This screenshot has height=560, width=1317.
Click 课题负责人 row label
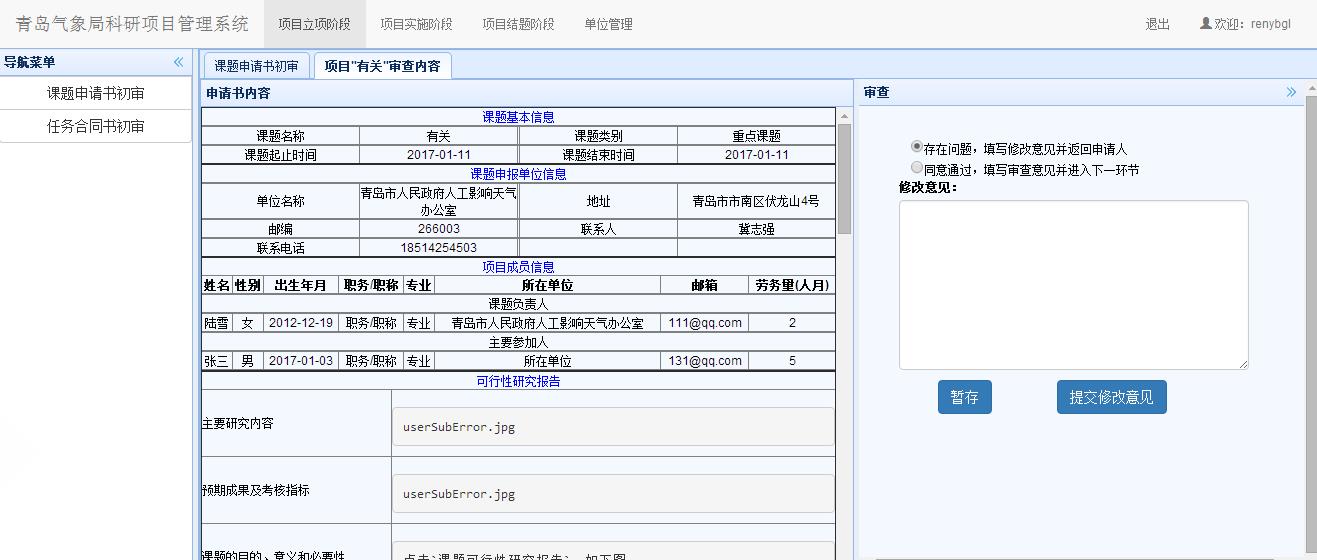tap(518, 304)
